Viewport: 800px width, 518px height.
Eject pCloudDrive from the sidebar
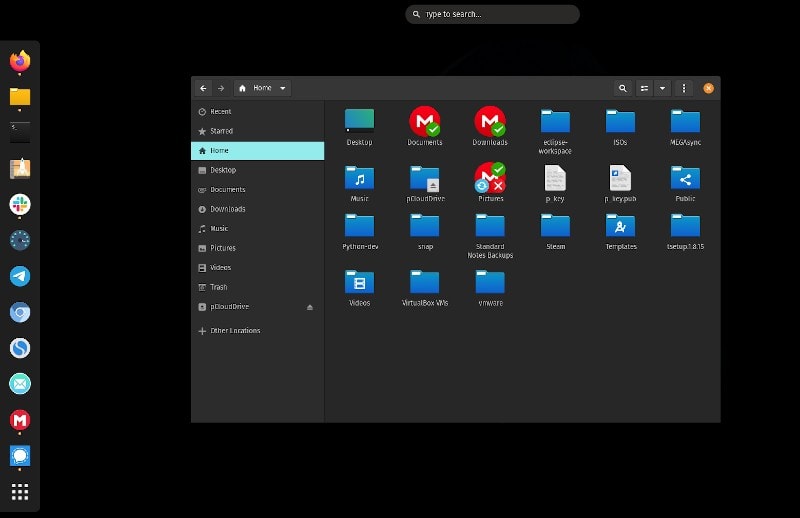pyautogui.click(x=310, y=307)
